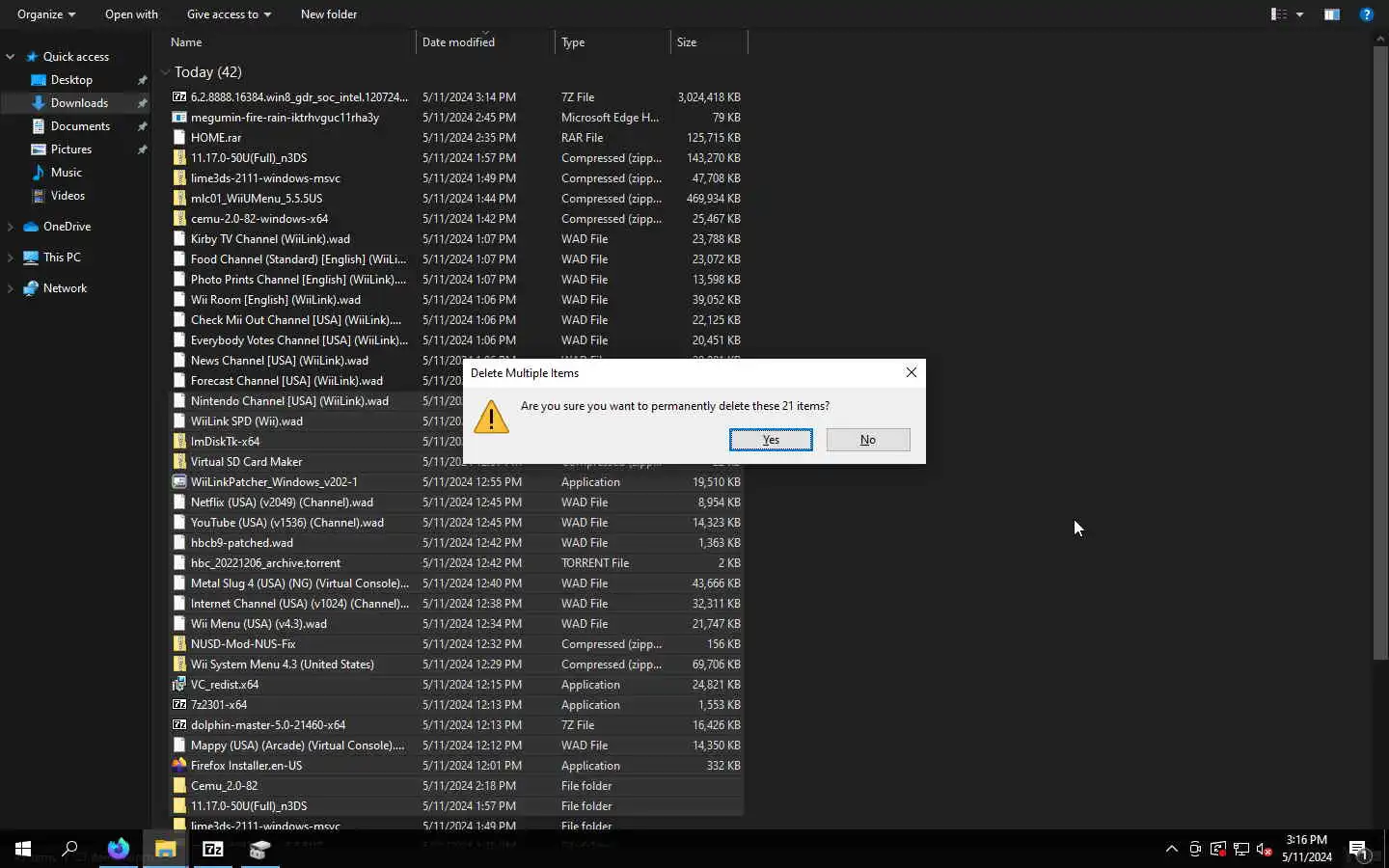
Task: Click New folder in toolbar
Action: (x=329, y=14)
